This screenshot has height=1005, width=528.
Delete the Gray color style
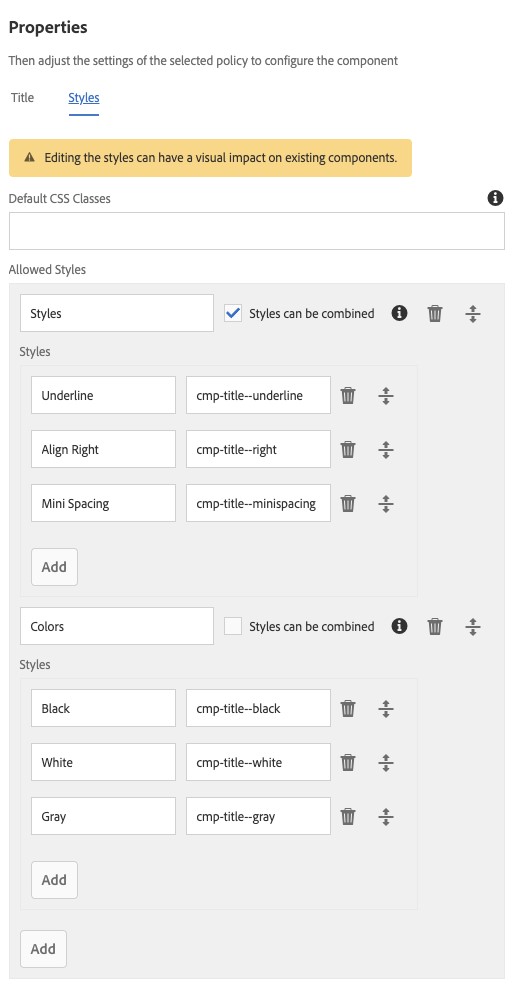348,816
